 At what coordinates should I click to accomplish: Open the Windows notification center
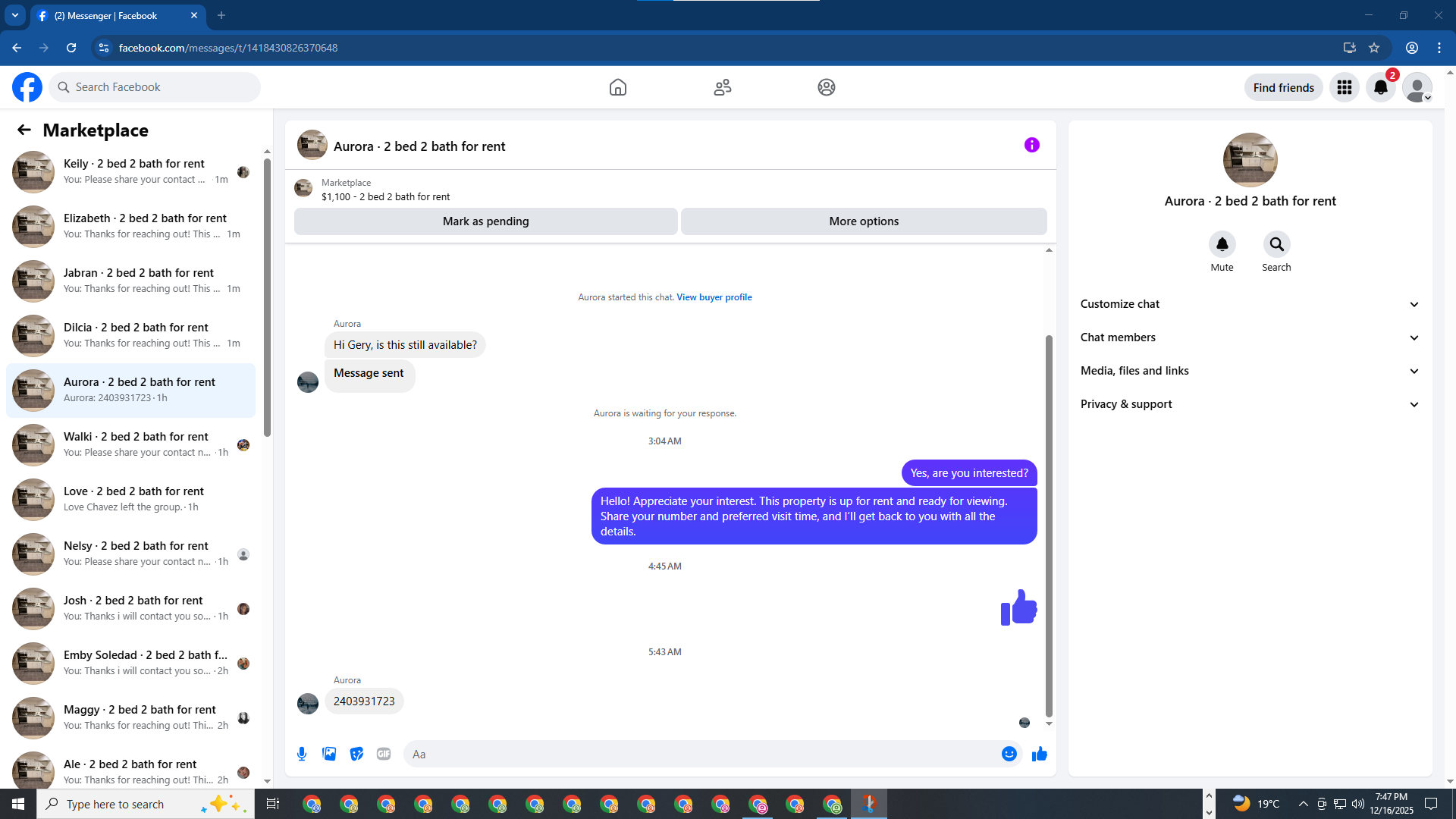pyautogui.click(x=1431, y=804)
